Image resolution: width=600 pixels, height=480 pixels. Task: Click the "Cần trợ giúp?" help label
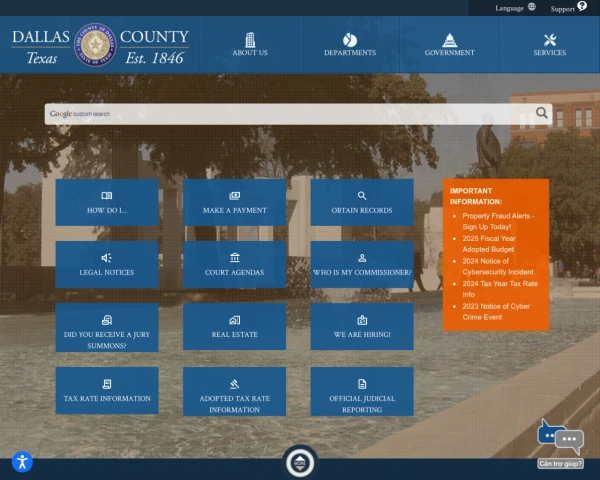[x=561, y=464]
